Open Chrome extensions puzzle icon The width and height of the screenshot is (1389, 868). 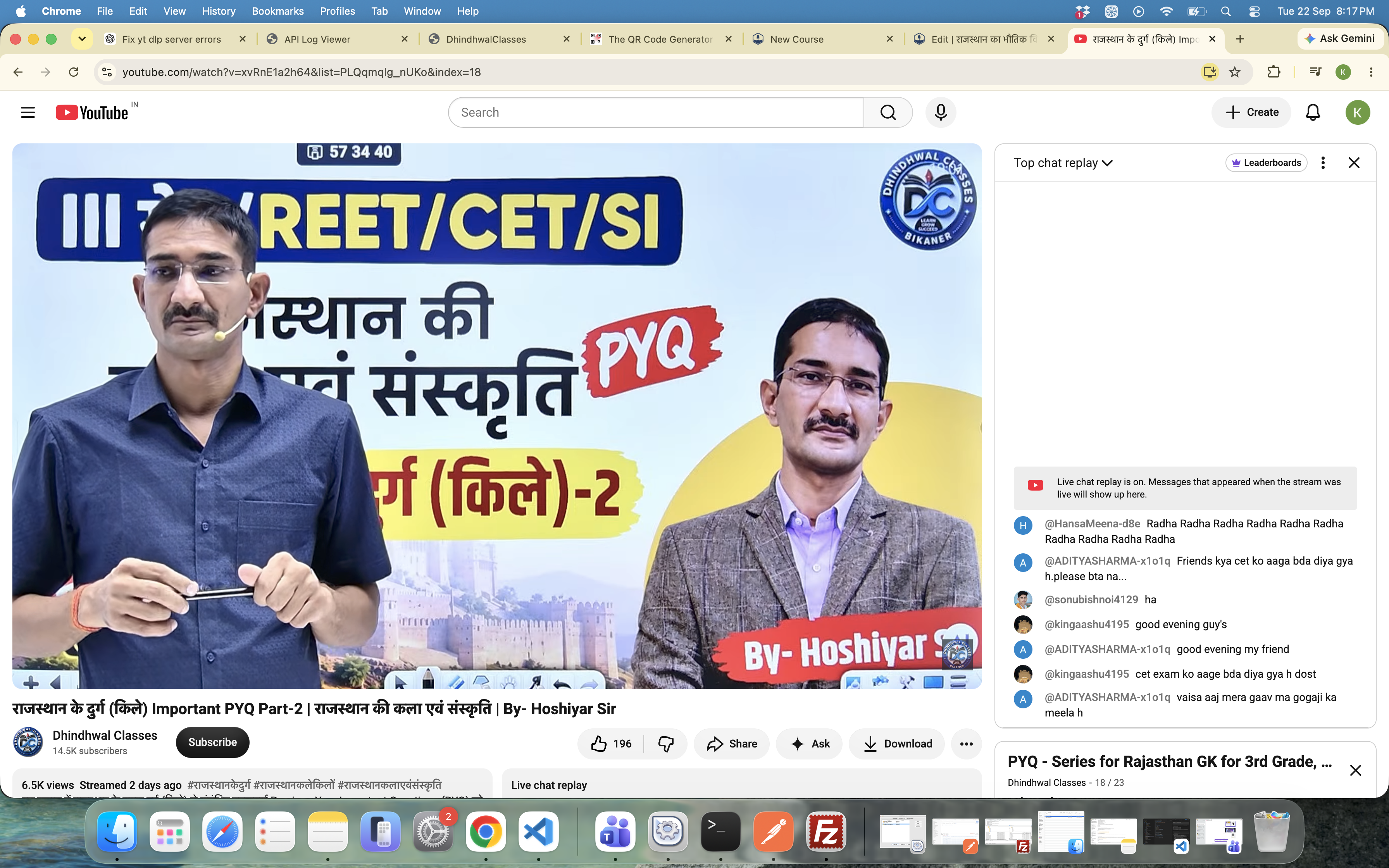click(1274, 72)
